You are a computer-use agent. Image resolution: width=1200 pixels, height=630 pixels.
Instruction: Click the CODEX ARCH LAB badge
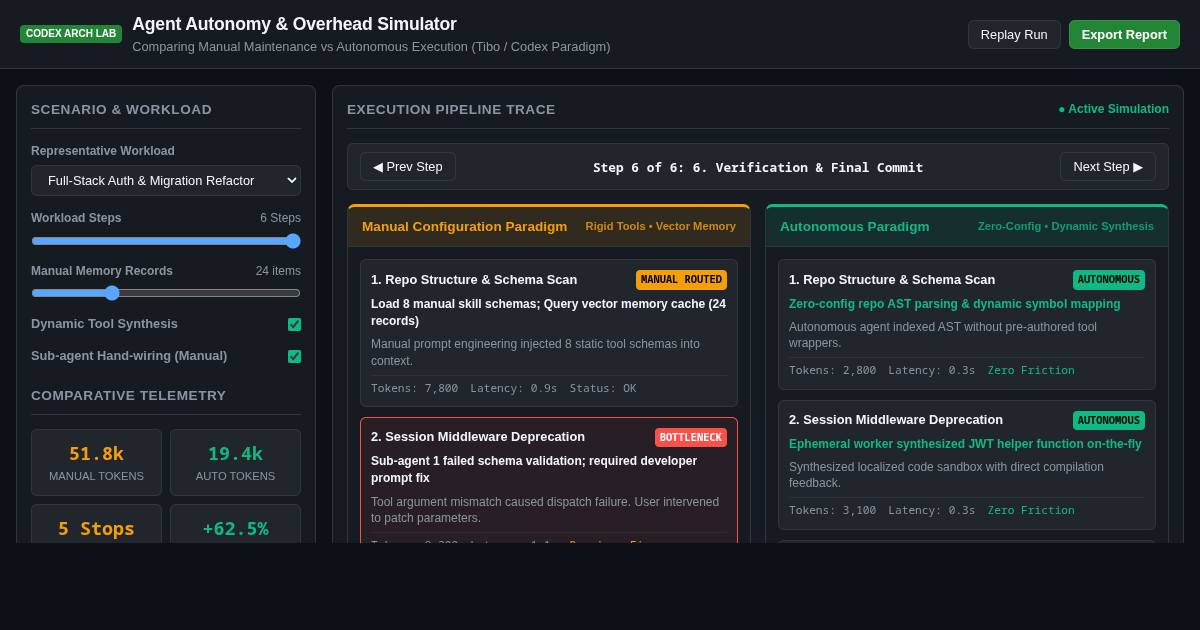(71, 34)
